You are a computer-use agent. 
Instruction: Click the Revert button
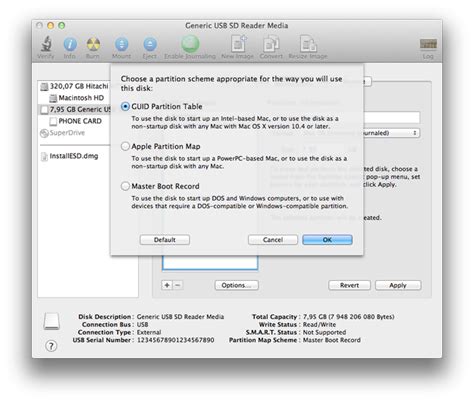point(349,285)
